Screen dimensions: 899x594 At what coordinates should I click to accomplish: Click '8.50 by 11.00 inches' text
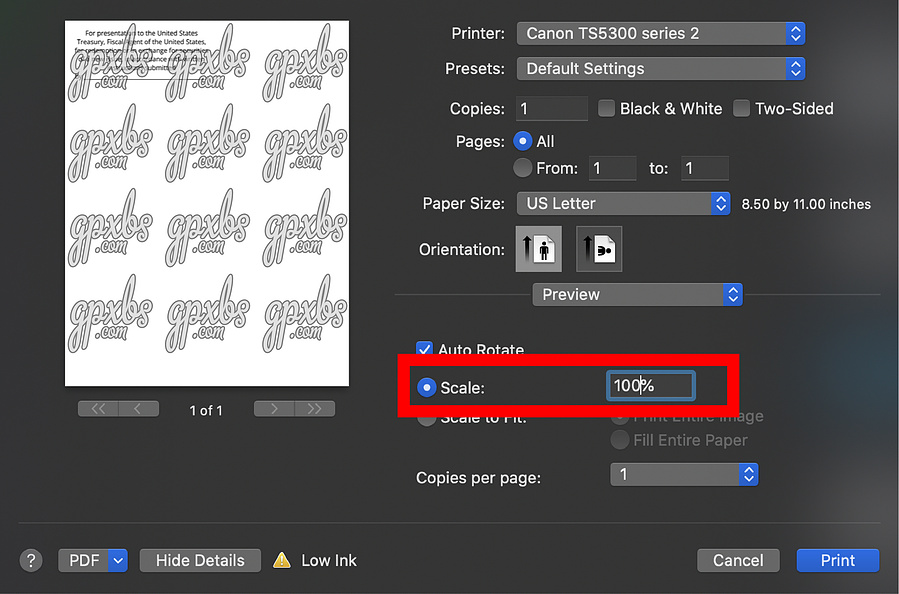806,204
